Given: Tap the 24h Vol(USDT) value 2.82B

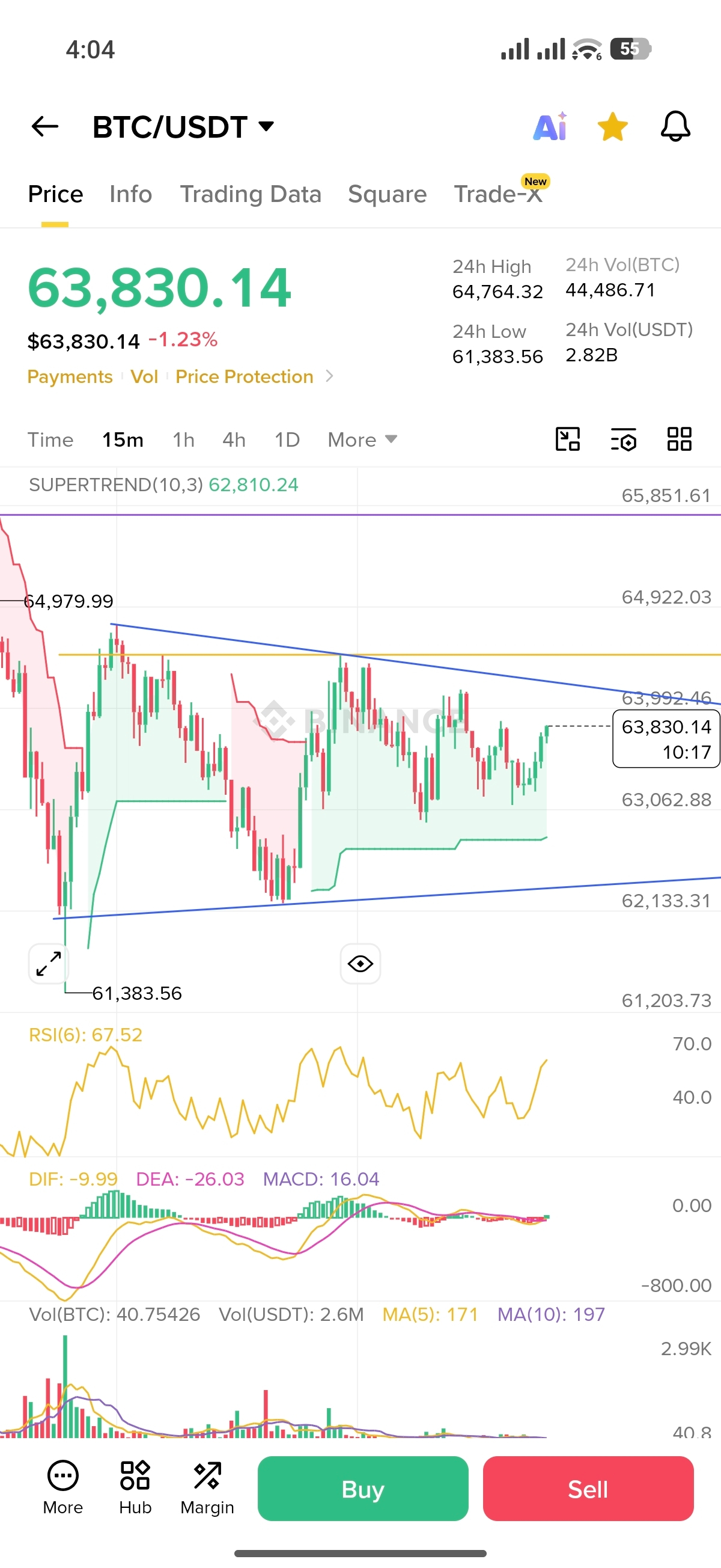Looking at the screenshot, I should pyautogui.click(x=591, y=355).
